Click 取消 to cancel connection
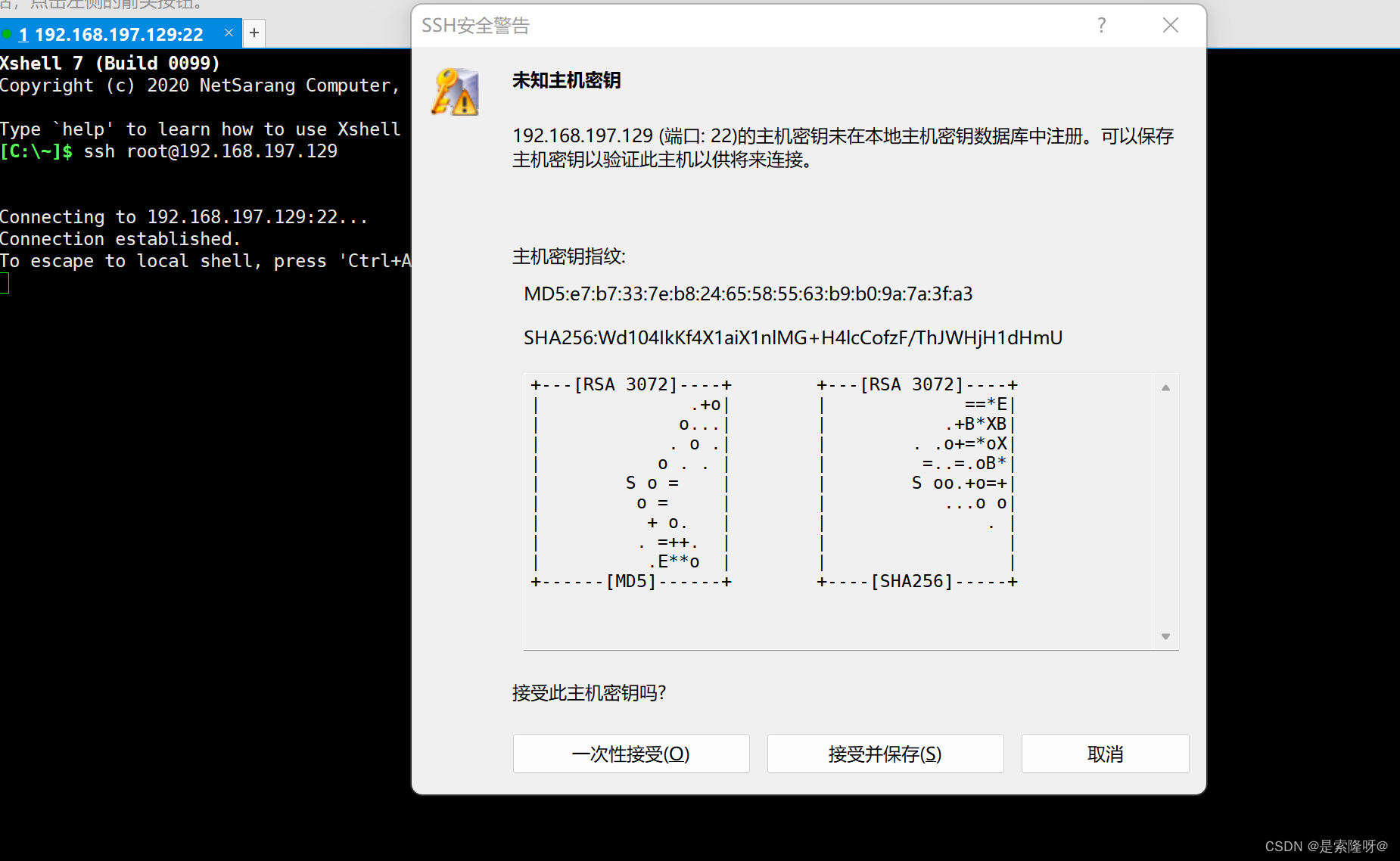 (1104, 754)
